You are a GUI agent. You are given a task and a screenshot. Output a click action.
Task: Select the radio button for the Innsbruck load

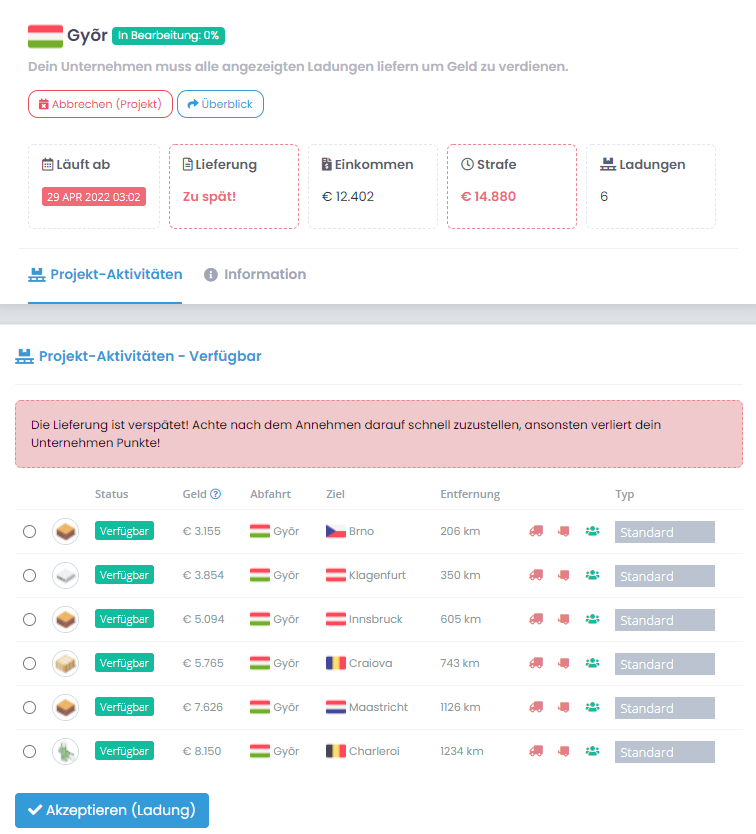(29, 620)
